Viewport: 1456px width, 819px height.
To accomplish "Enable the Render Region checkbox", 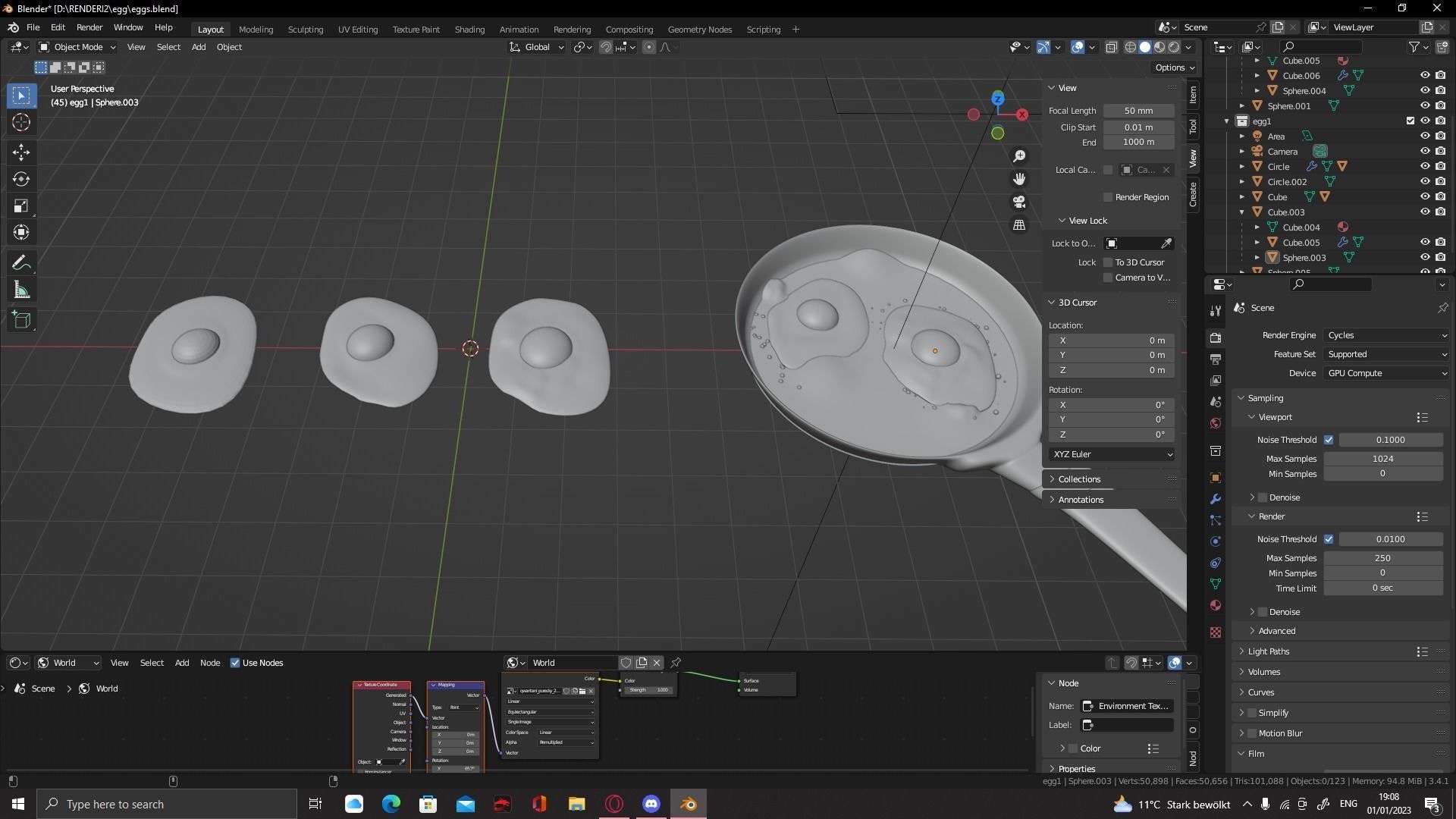I will [x=1108, y=197].
